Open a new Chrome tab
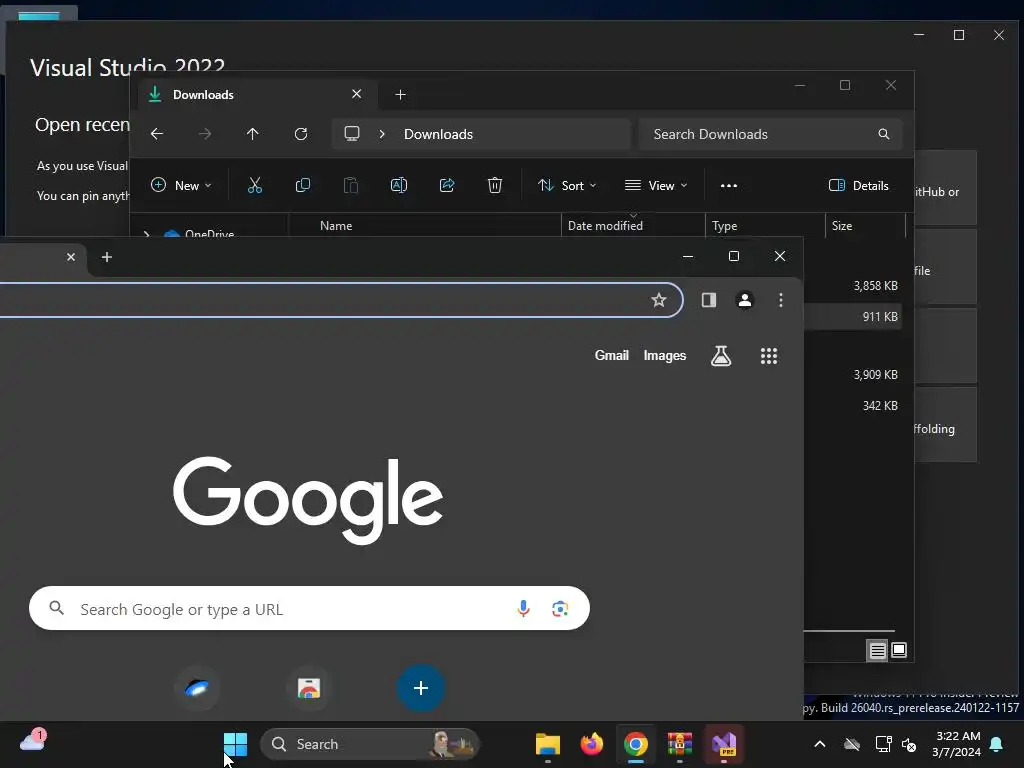The width and height of the screenshot is (1024, 768). click(107, 257)
